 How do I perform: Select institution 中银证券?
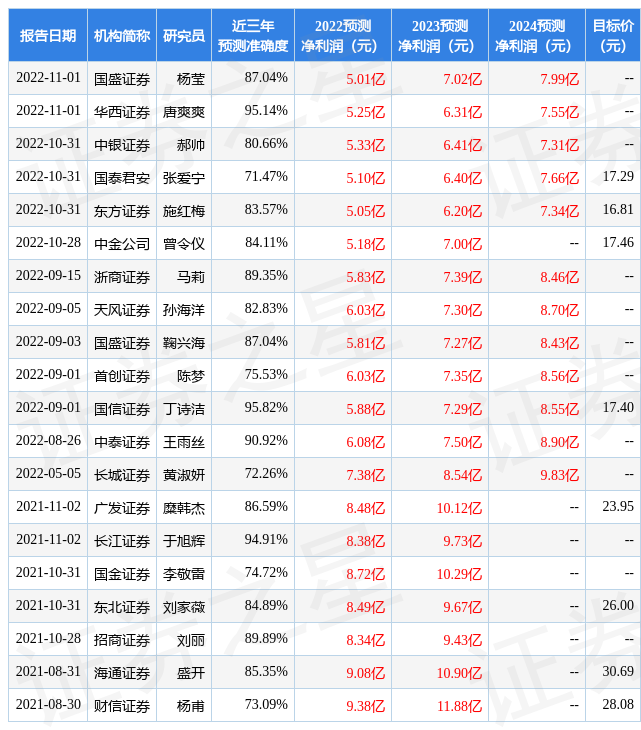pos(122,145)
